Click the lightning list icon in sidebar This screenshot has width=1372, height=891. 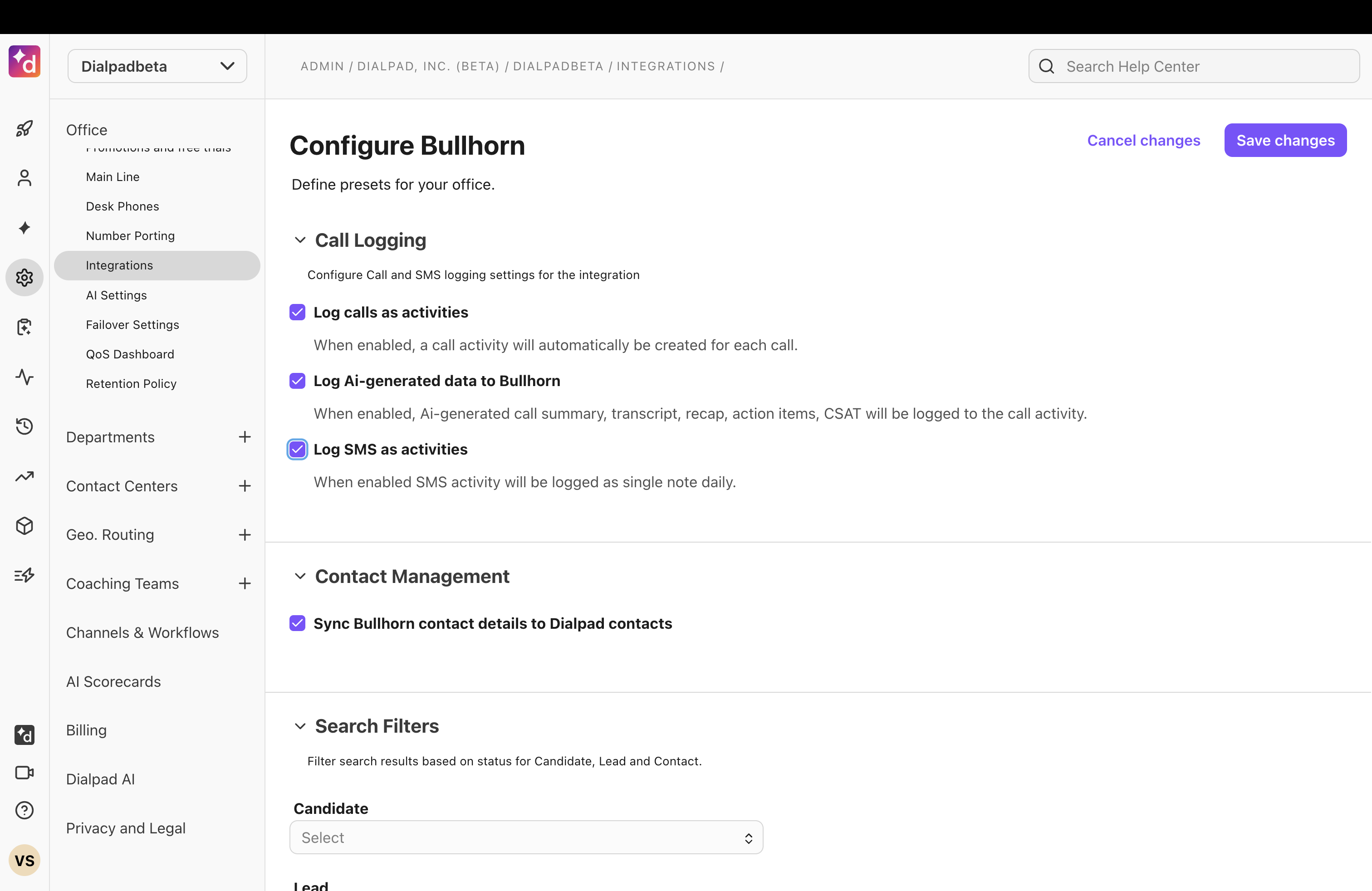(x=24, y=575)
